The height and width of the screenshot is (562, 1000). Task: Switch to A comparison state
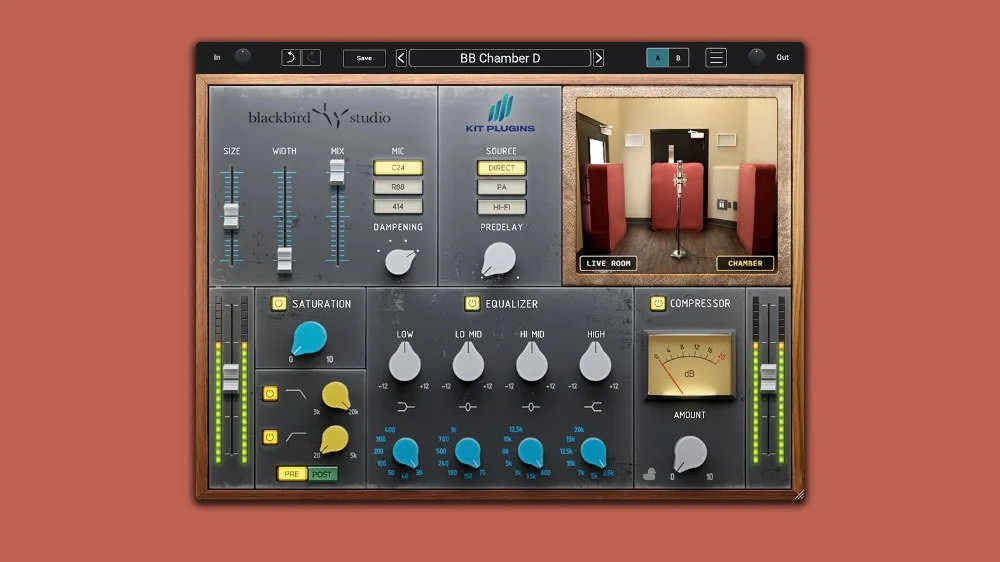(x=658, y=58)
